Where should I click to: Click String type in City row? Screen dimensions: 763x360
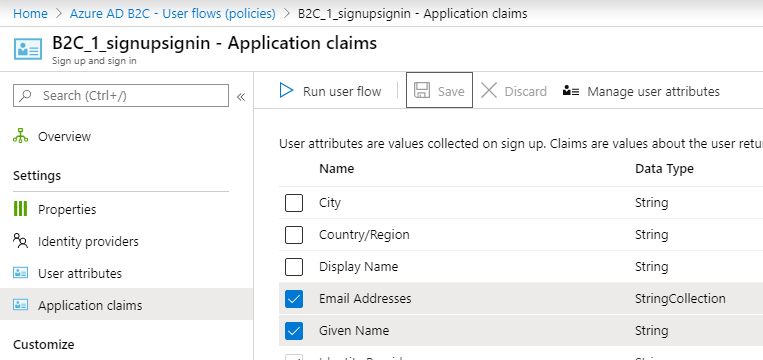coord(651,202)
